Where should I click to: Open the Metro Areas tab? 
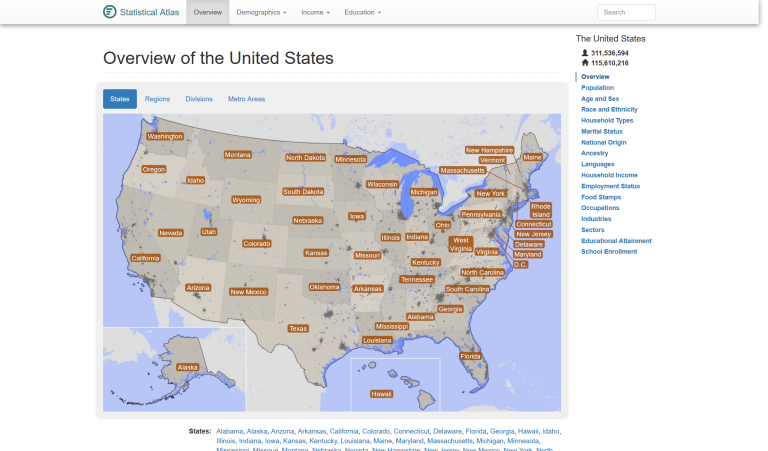pos(246,99)
